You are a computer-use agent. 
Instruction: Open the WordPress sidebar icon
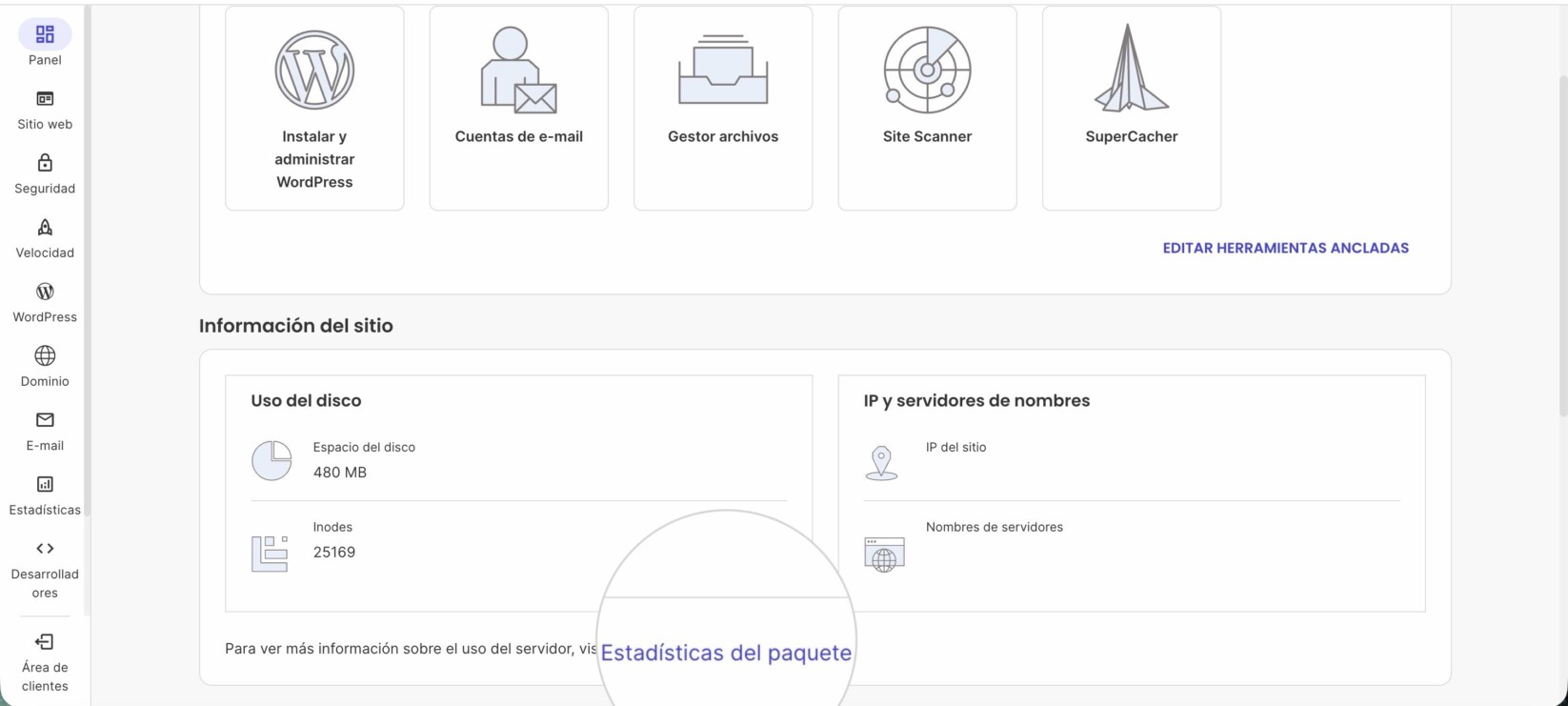45,292
